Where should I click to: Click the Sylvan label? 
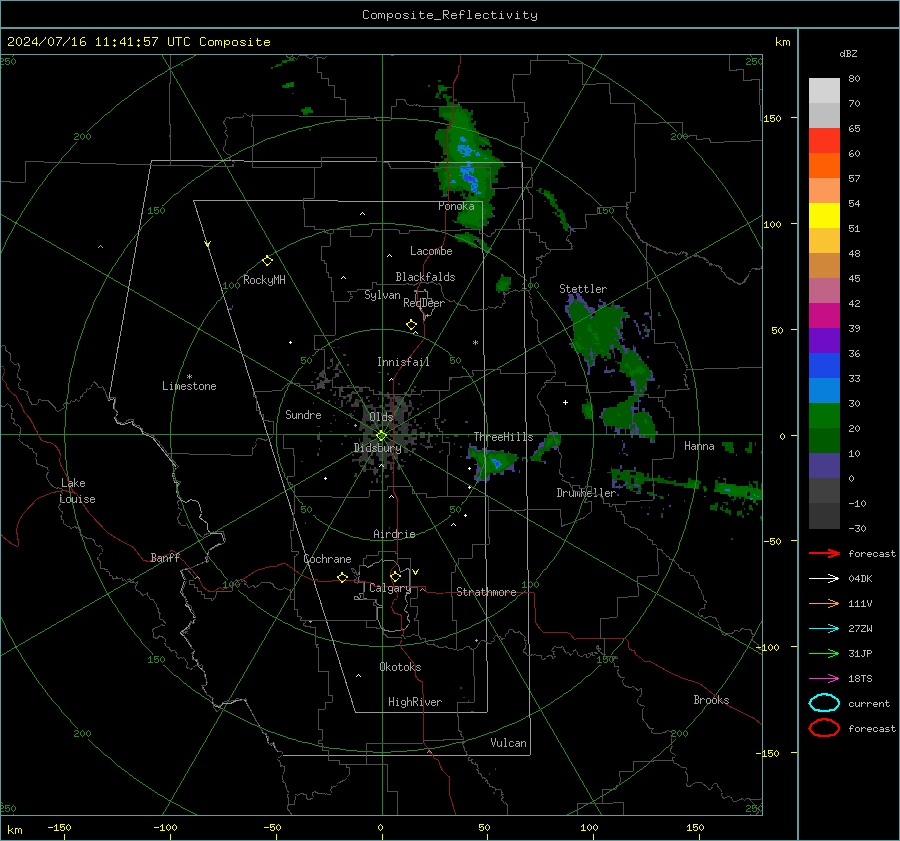382,295
